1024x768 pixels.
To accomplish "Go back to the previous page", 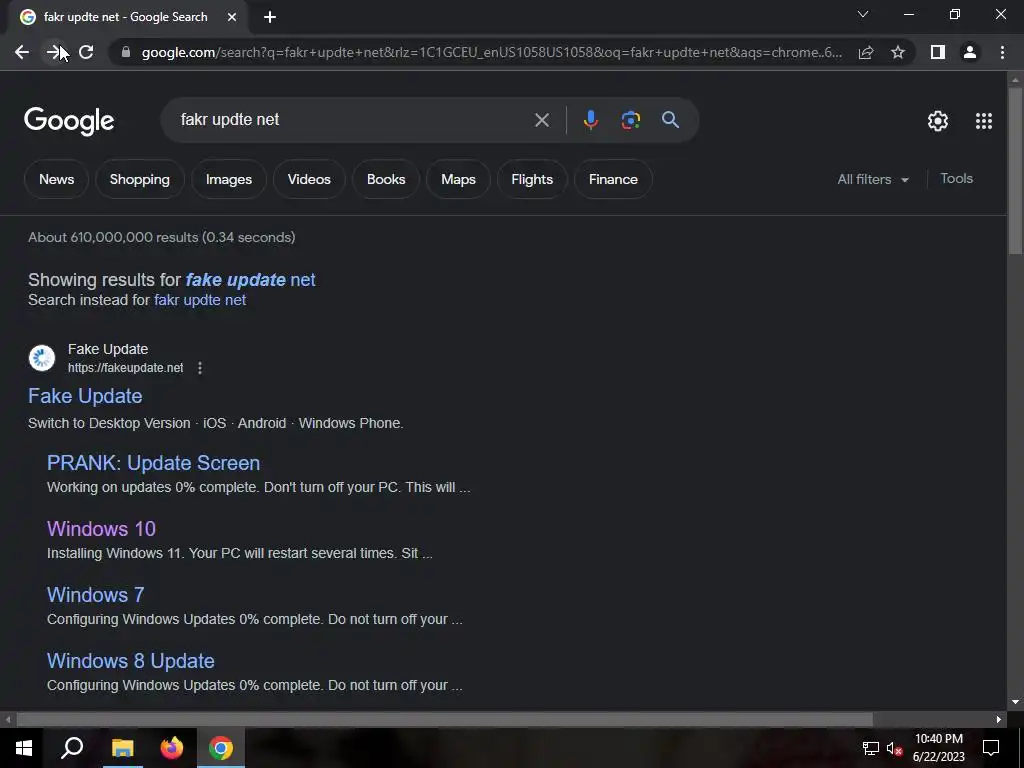I will 22,52.
